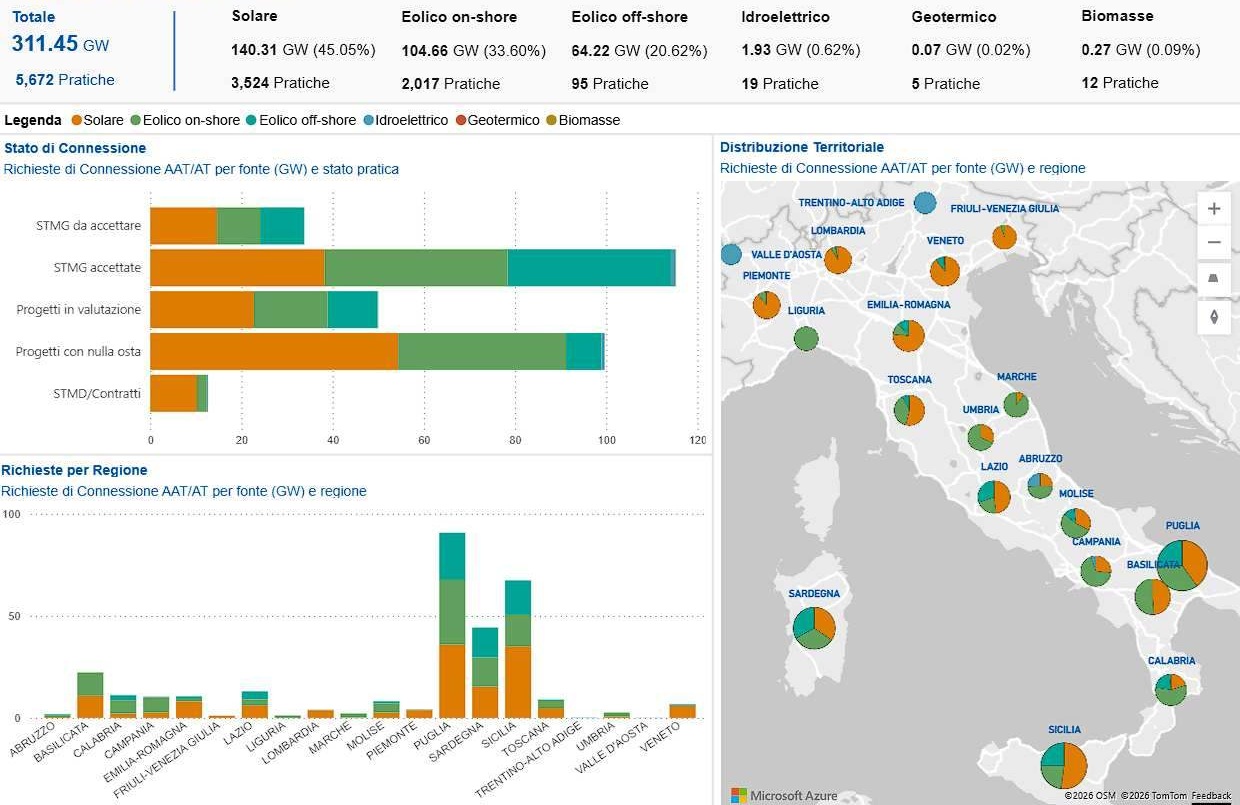Click the 5,672 Pratiche total value
Viewport: 1240px width, 805px height.
click(65, 80)
